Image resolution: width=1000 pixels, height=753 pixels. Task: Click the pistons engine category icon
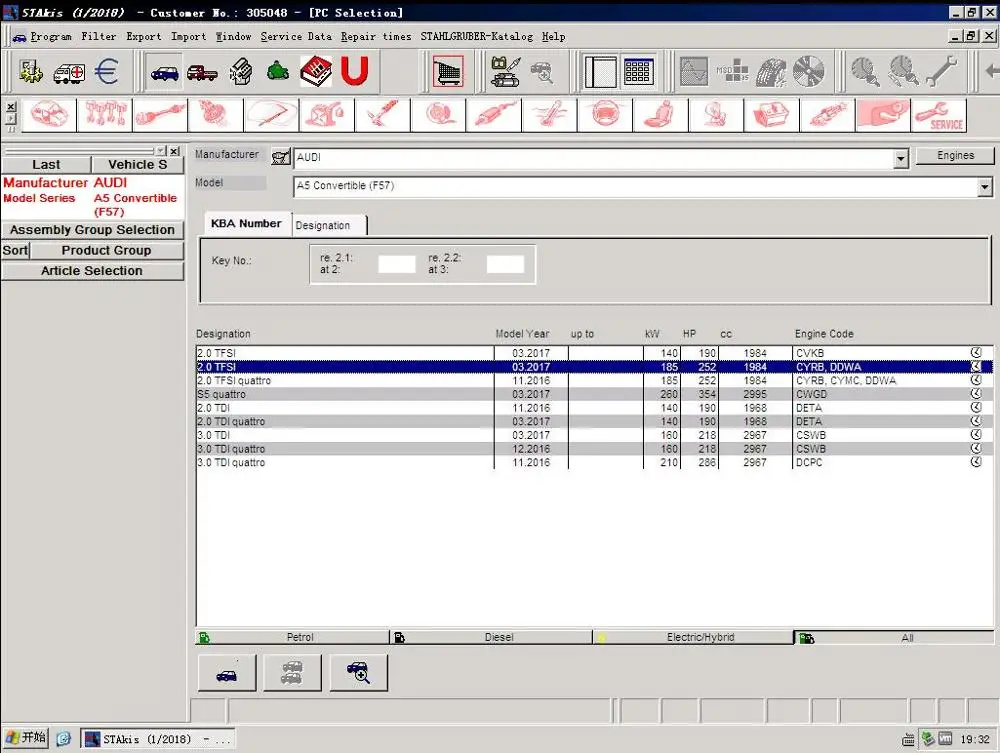point(105,115)
